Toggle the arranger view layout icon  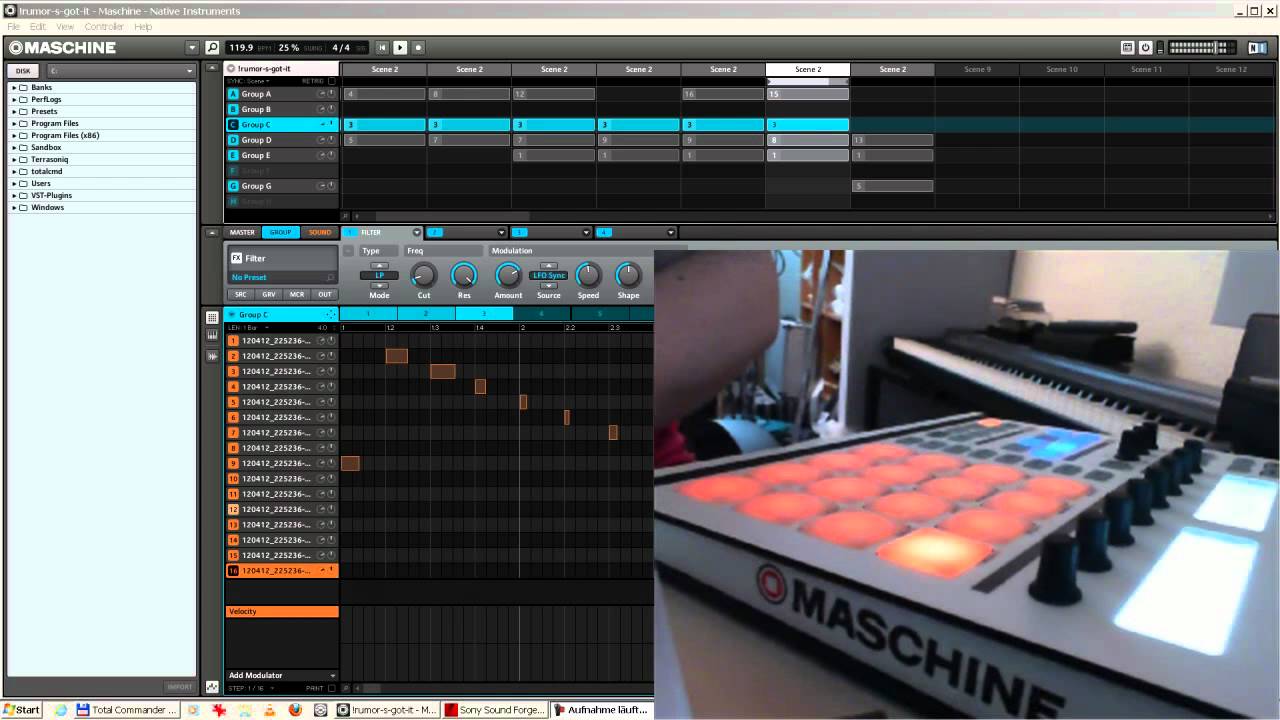coord(1127,47)
